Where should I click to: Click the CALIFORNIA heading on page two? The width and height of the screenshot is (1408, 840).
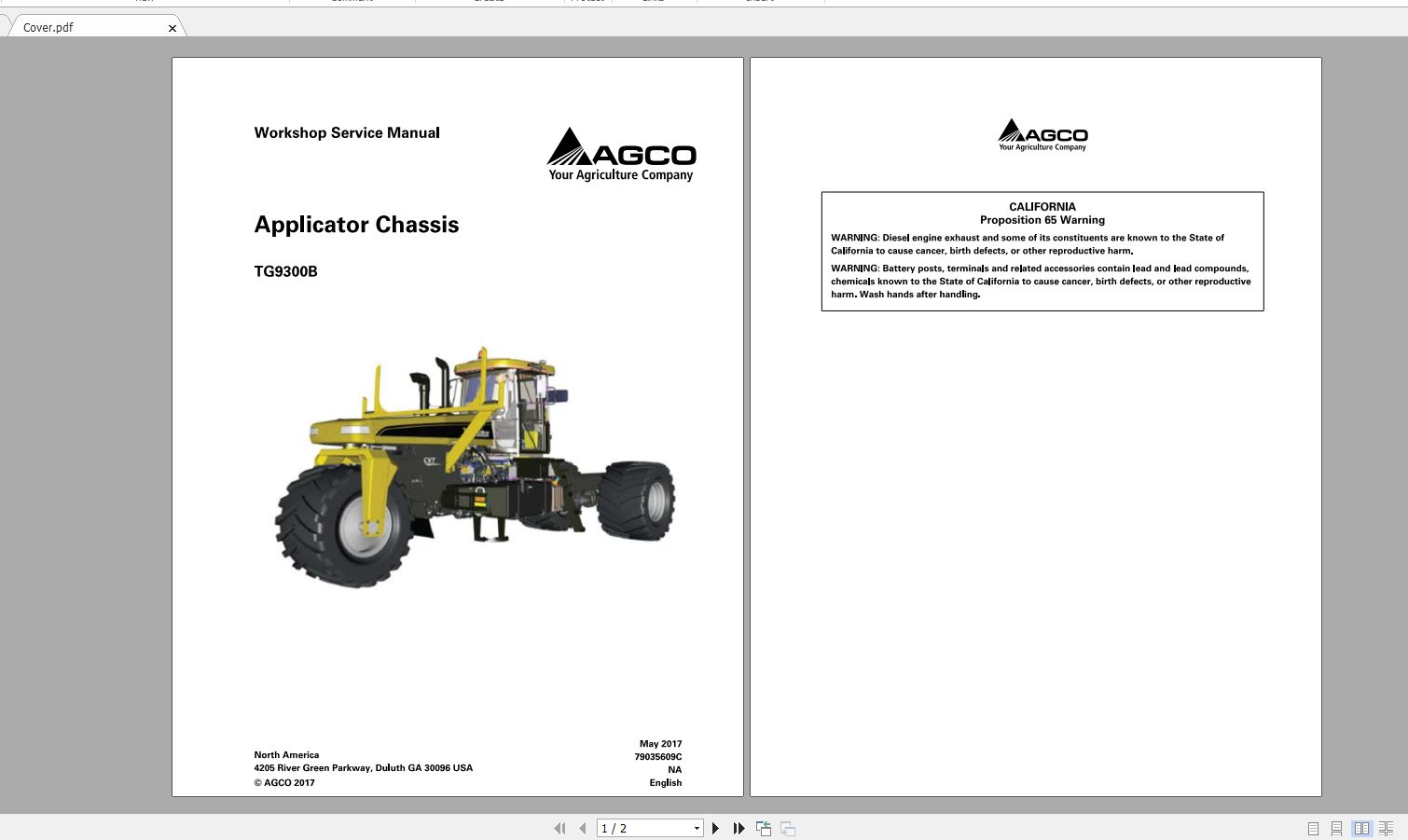pos(1042,207)
